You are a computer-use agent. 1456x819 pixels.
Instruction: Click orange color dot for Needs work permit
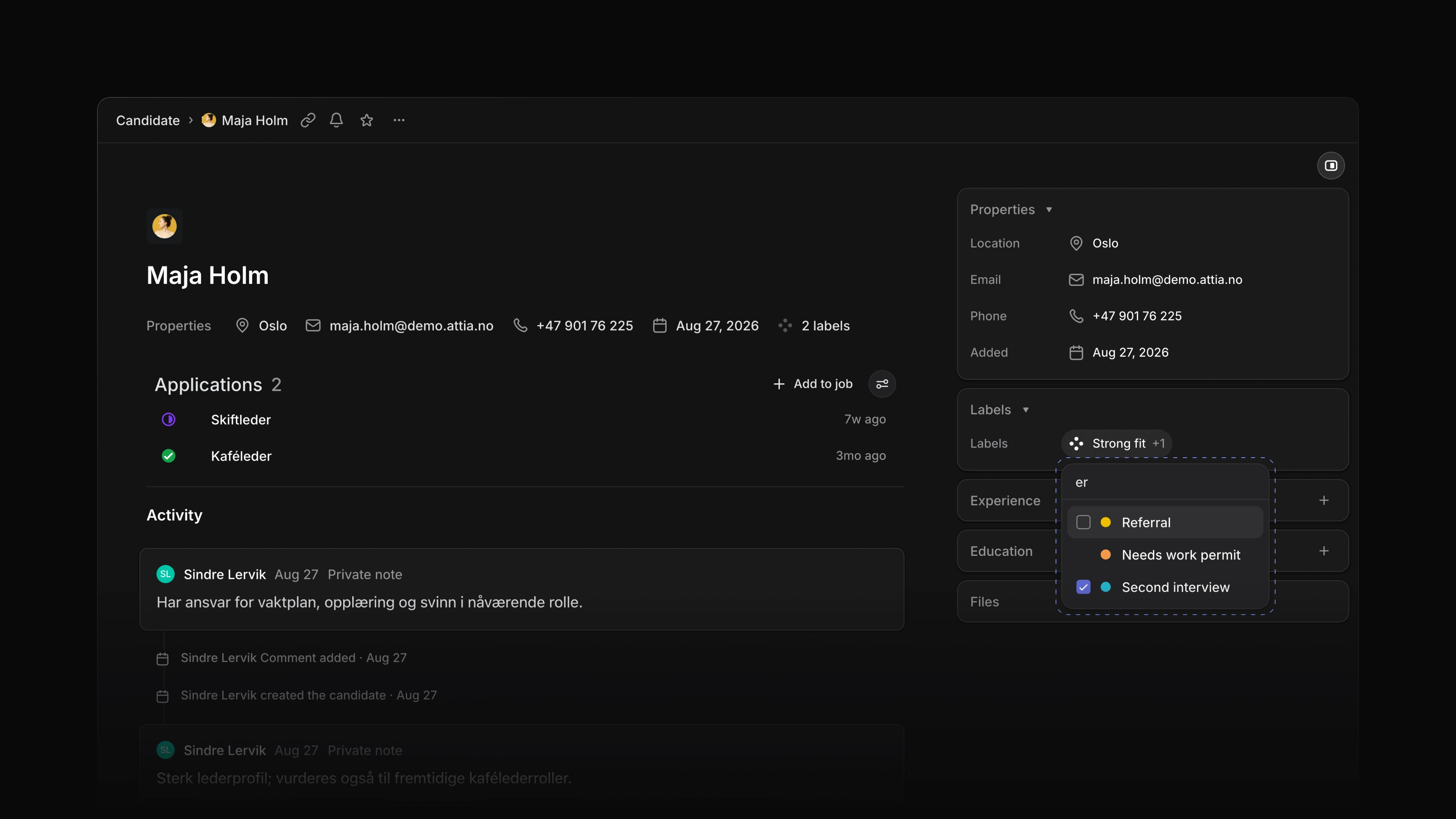(x=1106, y=555)
